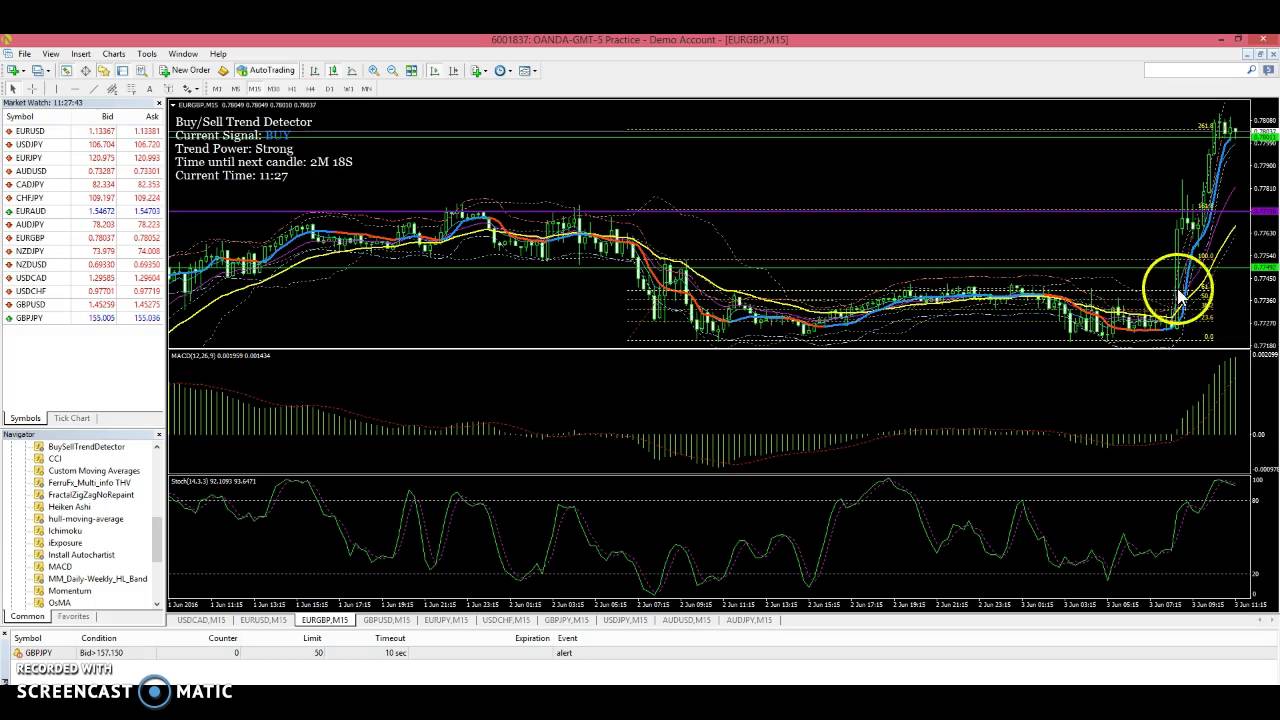
Task: Expand the Indicators dropdown arrow
Action: (486, 71)
